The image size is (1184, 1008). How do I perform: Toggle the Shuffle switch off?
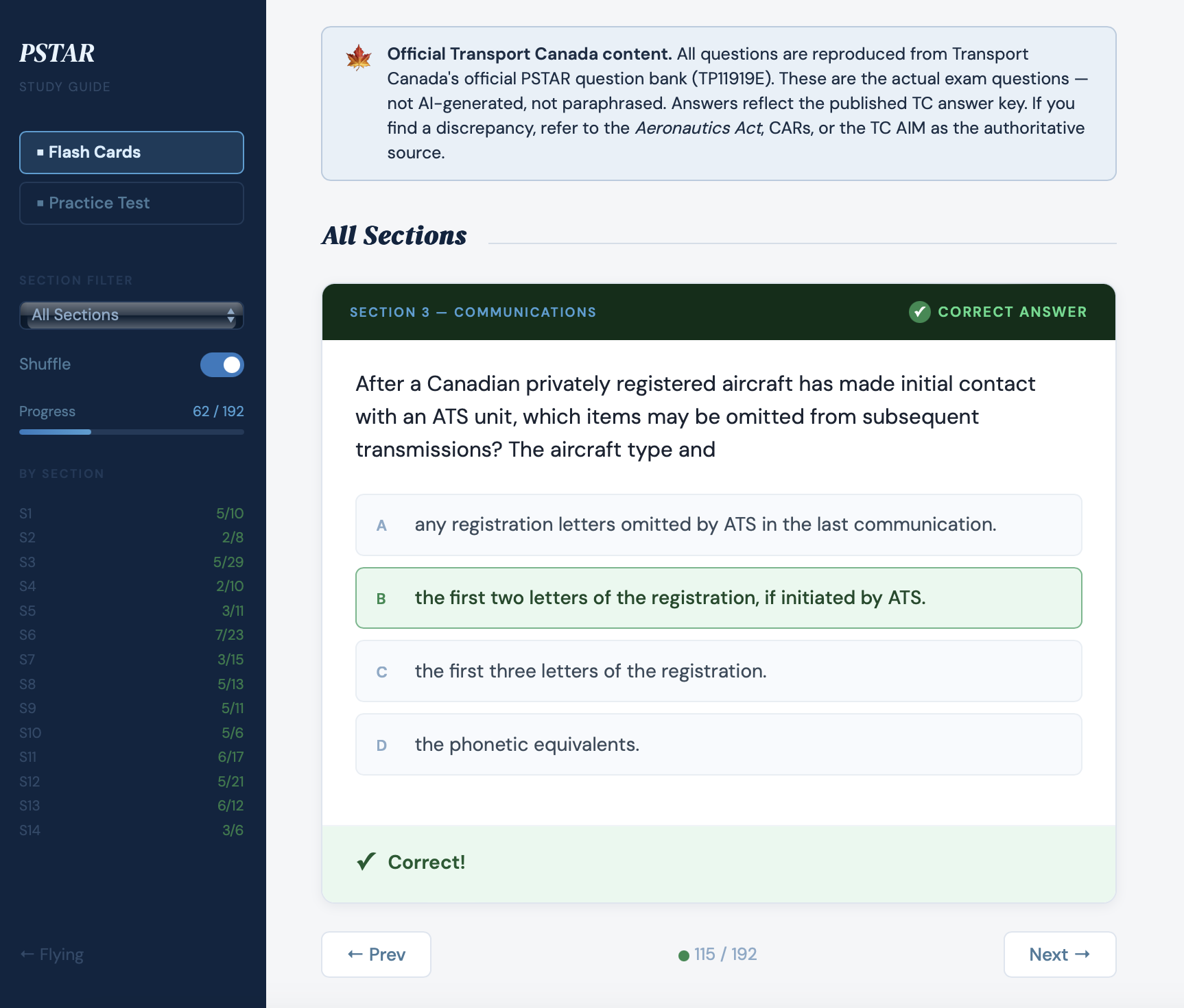[x=222, y=365]
